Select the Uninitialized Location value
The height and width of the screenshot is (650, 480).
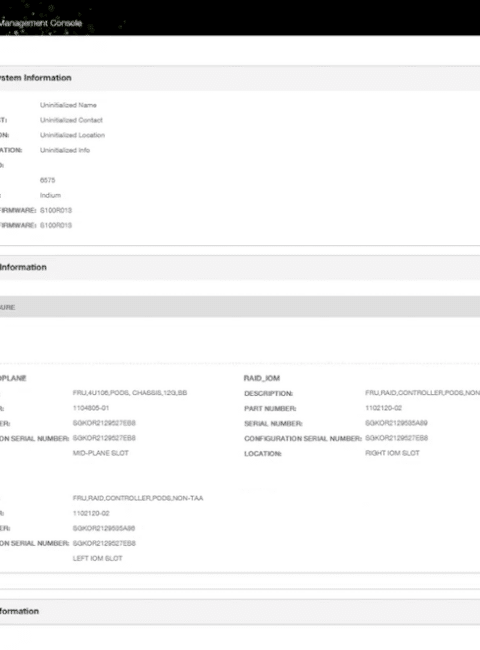click(73, 135)
